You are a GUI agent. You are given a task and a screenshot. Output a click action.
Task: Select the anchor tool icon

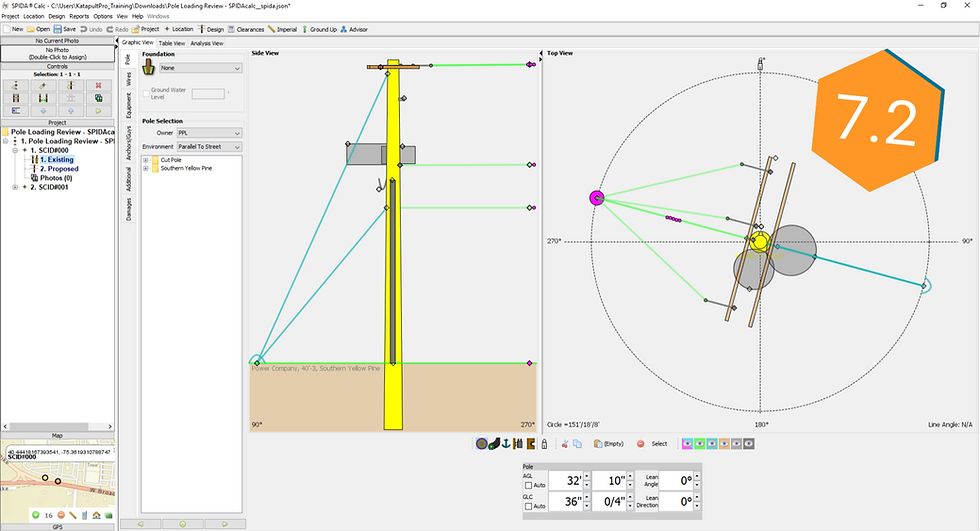506,444
